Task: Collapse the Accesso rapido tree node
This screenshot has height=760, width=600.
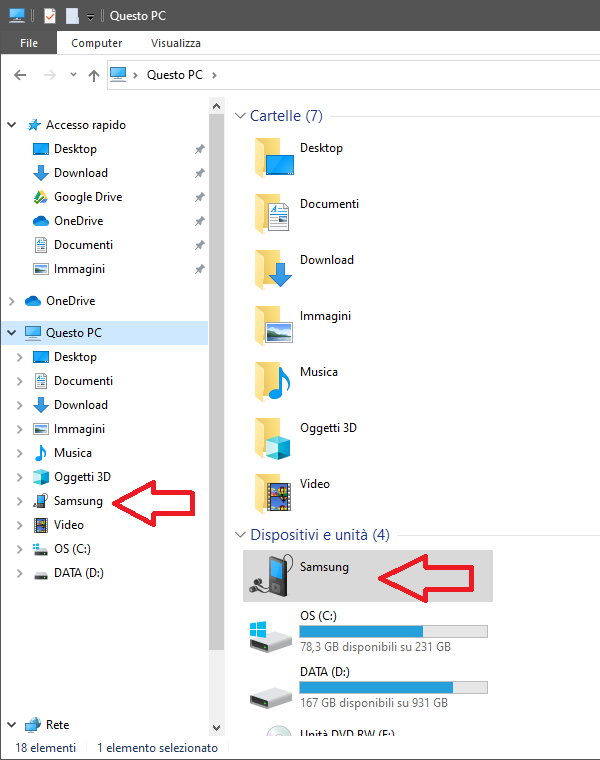Action: click(12, 125)
